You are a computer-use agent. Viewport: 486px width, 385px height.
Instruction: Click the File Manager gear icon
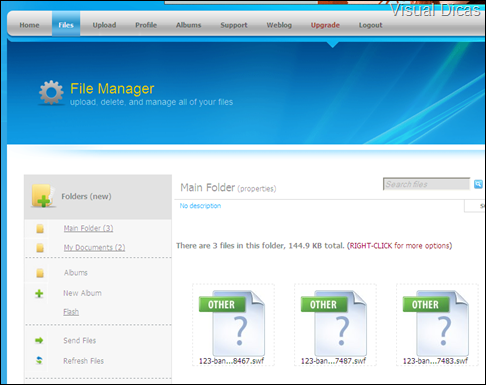(x=51, y=92)
